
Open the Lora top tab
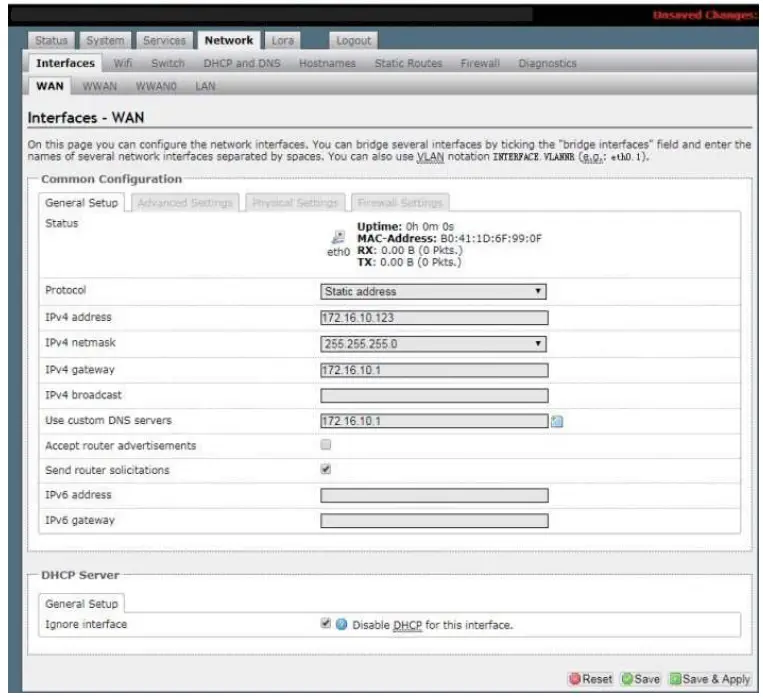[x=283, y=40]
